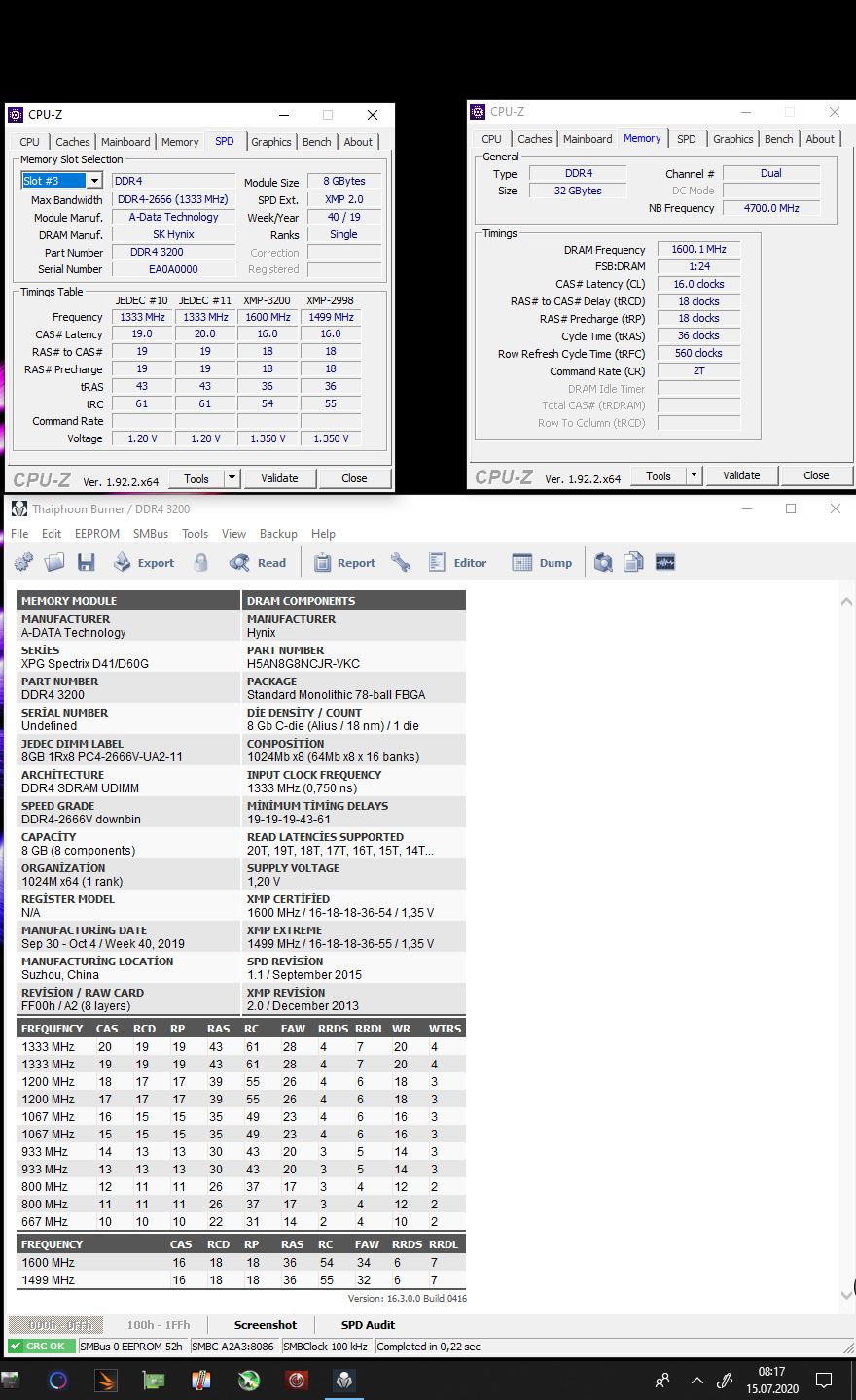856x1400 pixels.
Task: Open the Memory tab in the SPD window
Action: point(180,142)
